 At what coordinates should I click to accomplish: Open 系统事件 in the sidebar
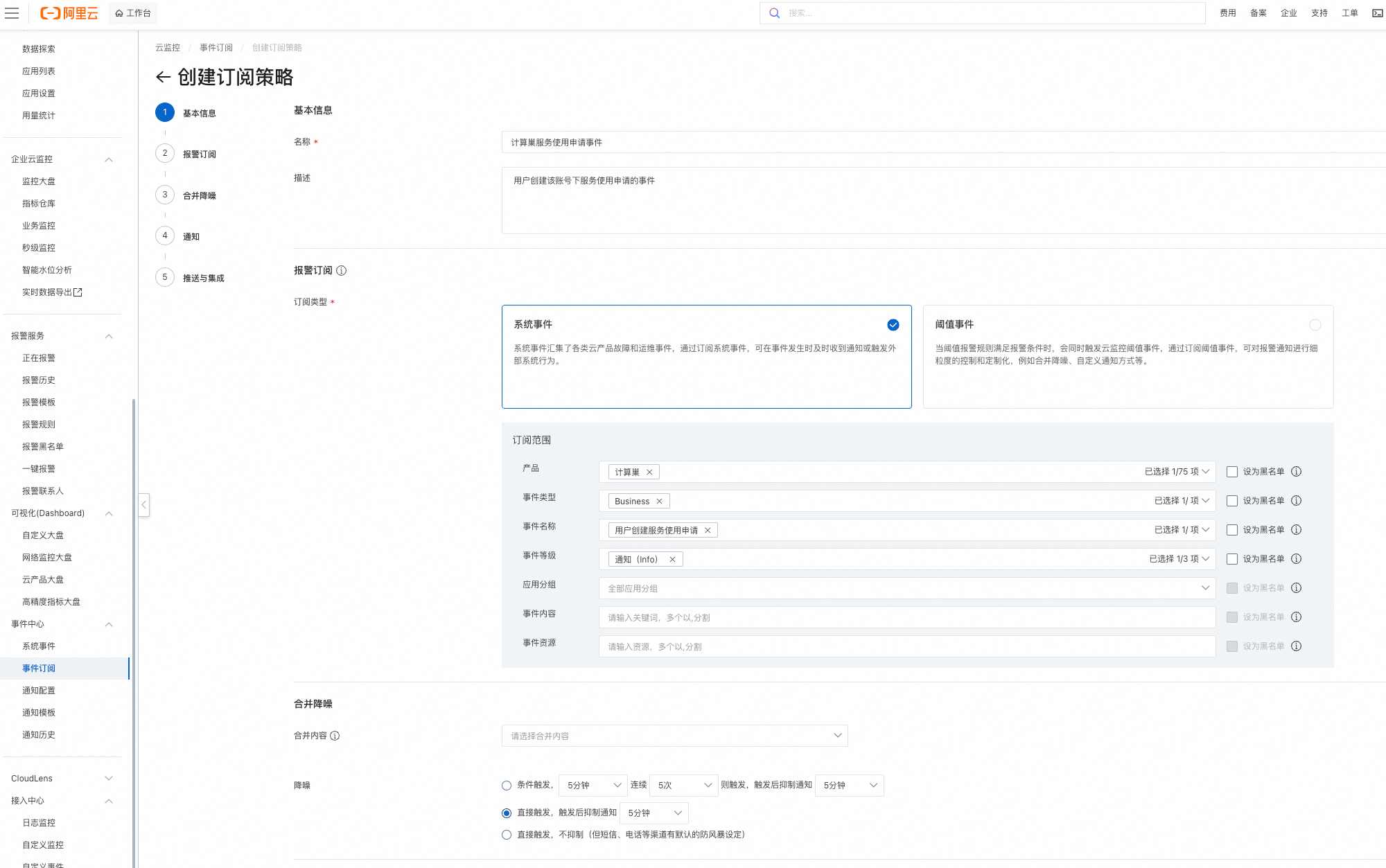39,646
